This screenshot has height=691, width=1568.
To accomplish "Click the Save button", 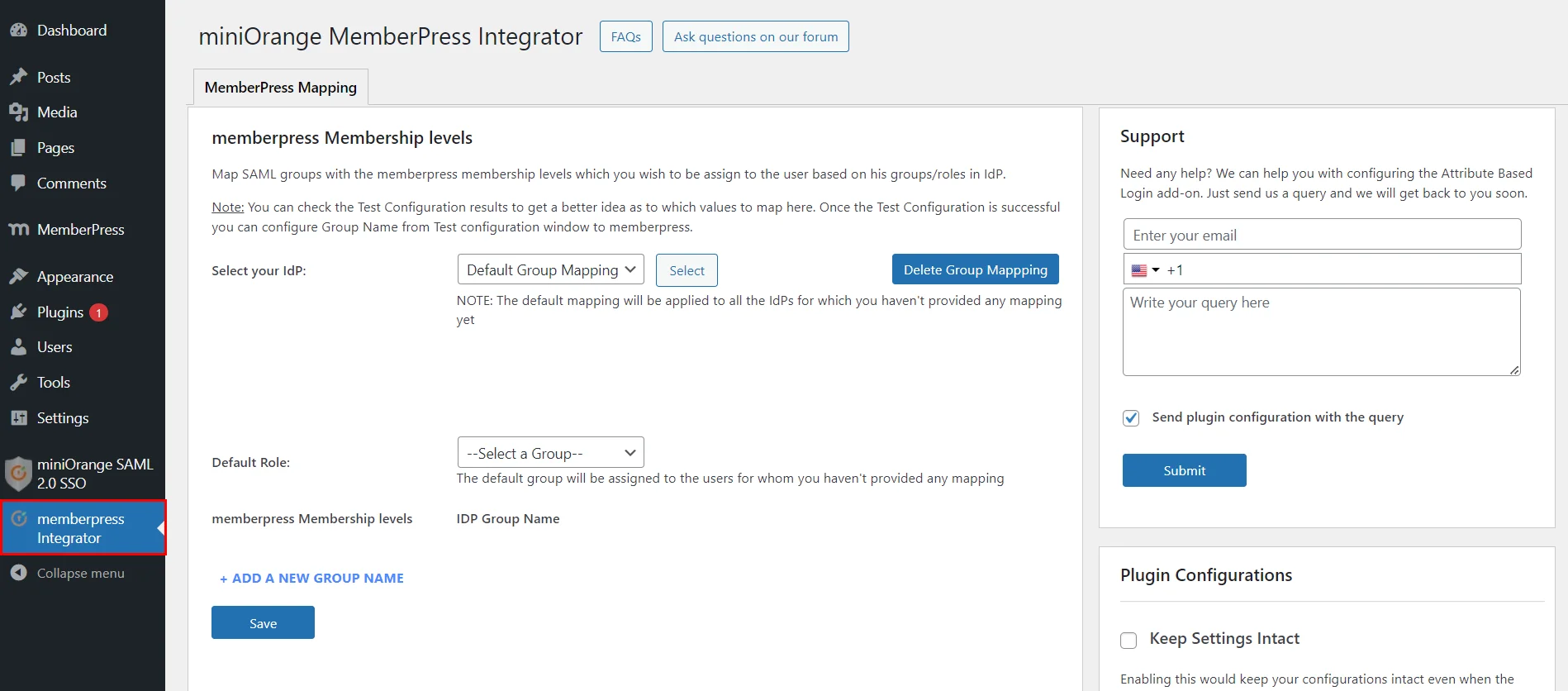I will point(263,622).
